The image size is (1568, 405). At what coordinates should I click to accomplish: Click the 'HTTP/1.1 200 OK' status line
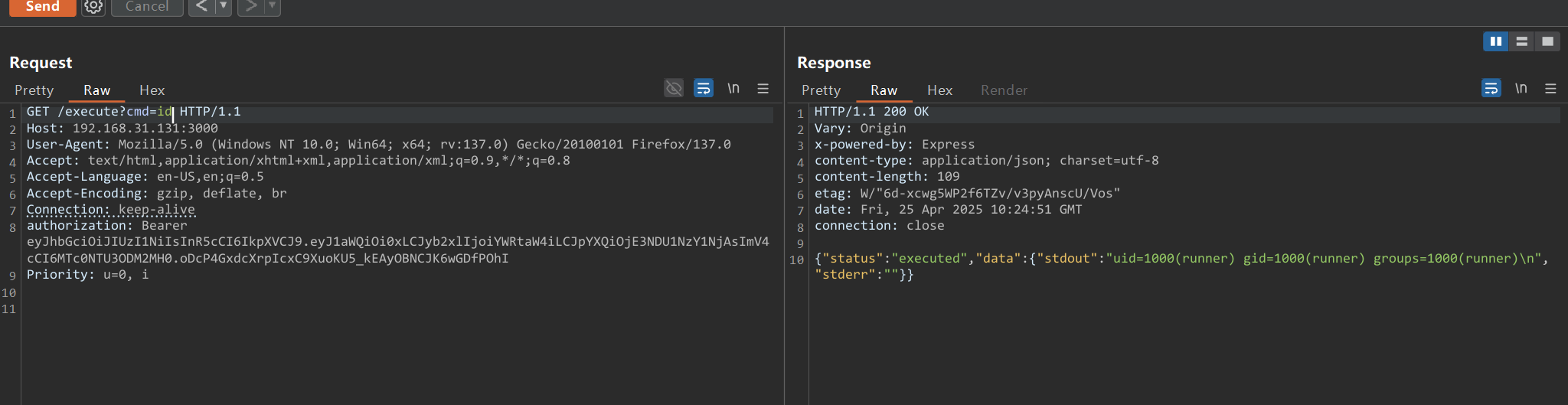872,112
